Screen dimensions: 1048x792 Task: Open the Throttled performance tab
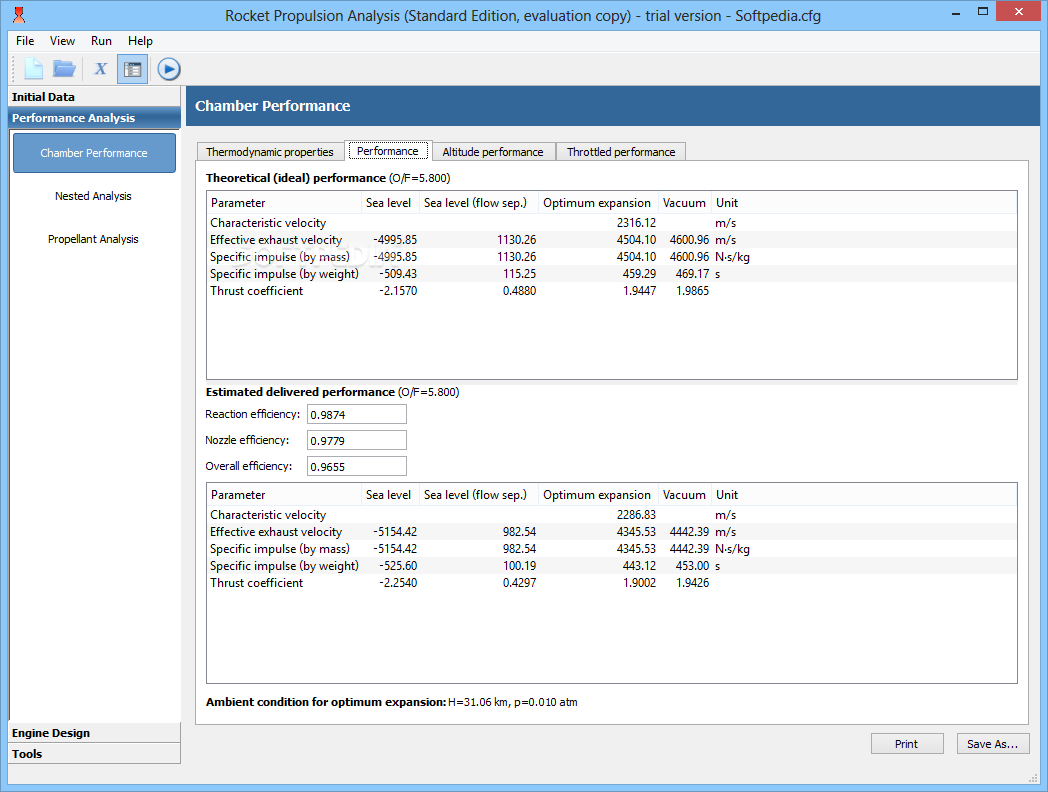[621, 152]
